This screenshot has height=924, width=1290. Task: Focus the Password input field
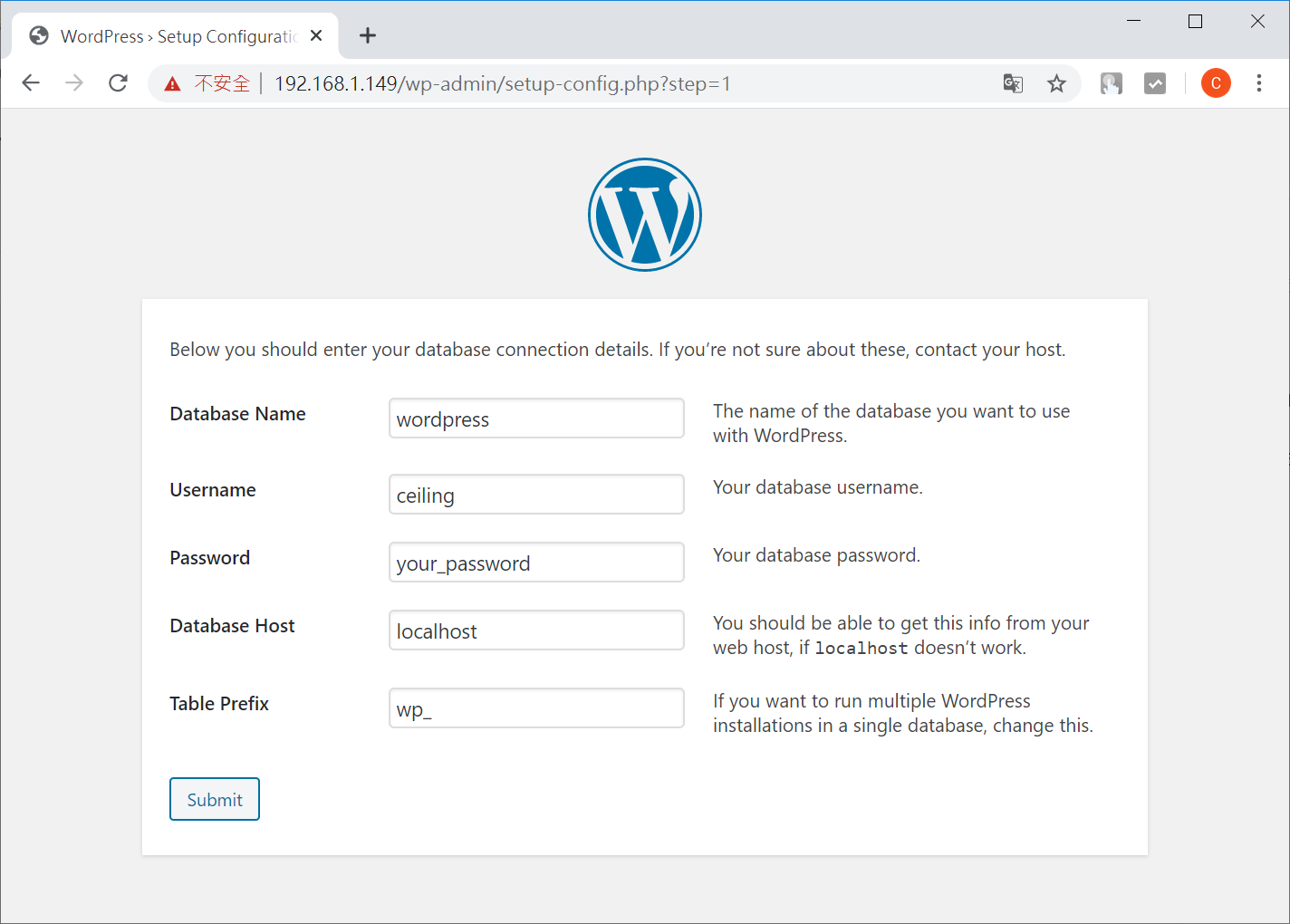[x=536, y=563]
